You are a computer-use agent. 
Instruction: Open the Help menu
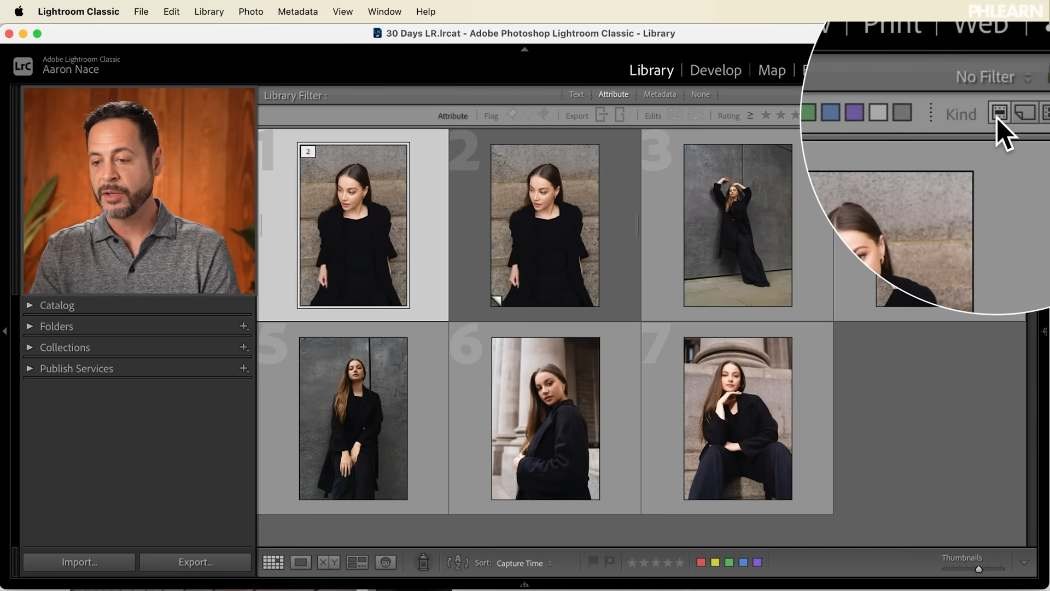426,11
